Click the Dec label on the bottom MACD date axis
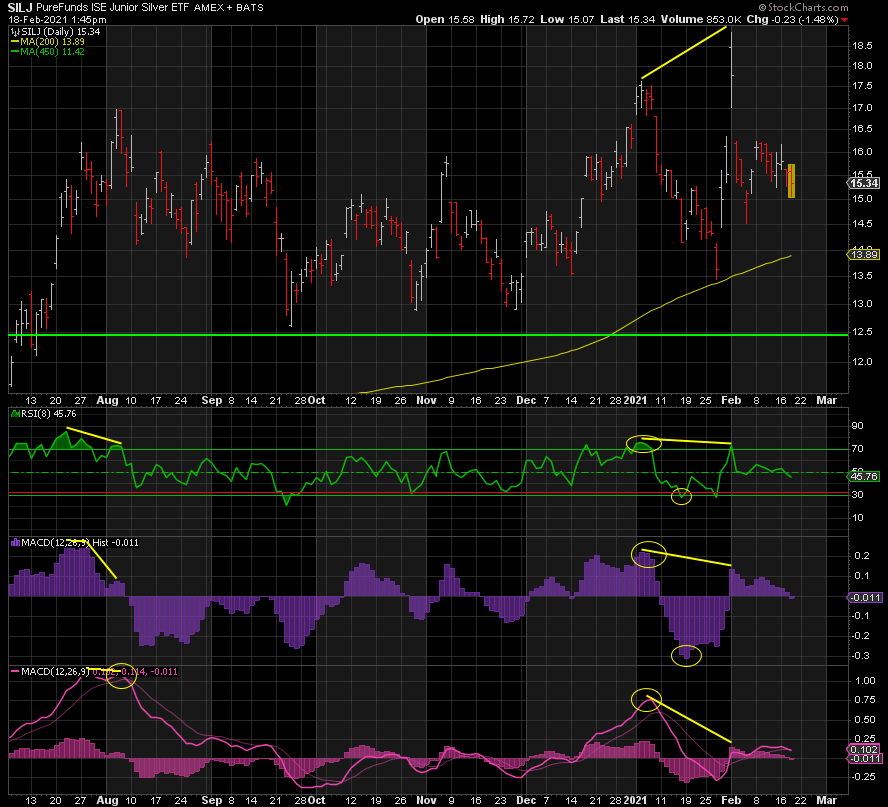This screenshot has width=888, height=807. (526, 800)
